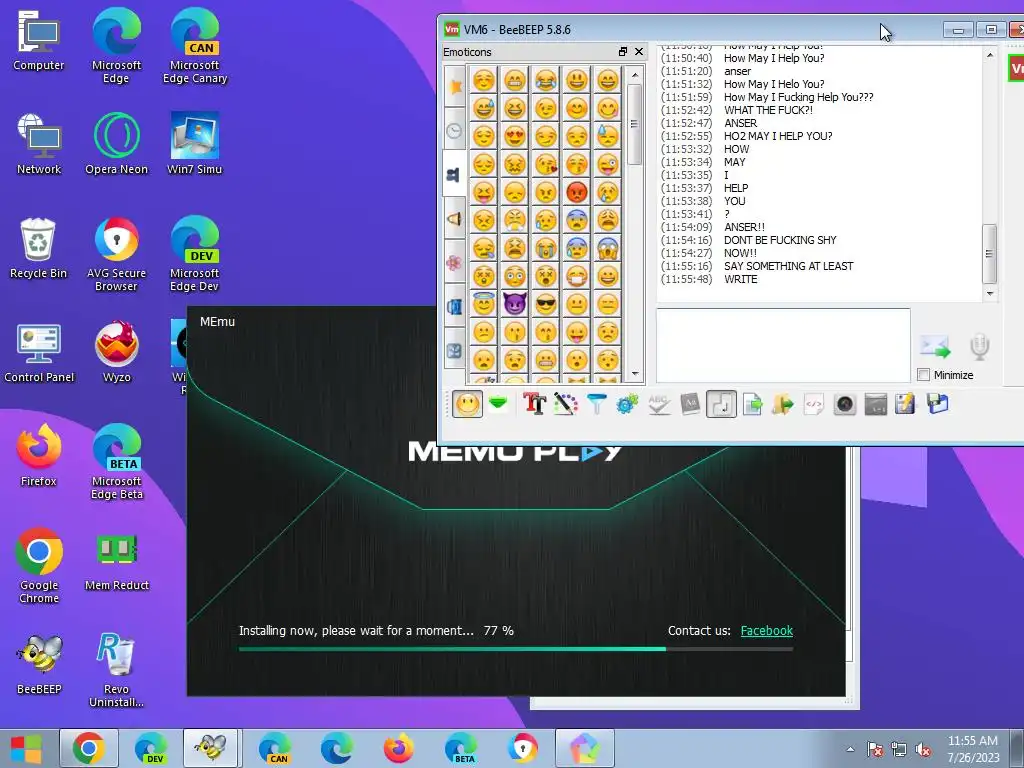Click the notepad with pencil icon
The image size is (1024, 768).
[x=906, y=404]
